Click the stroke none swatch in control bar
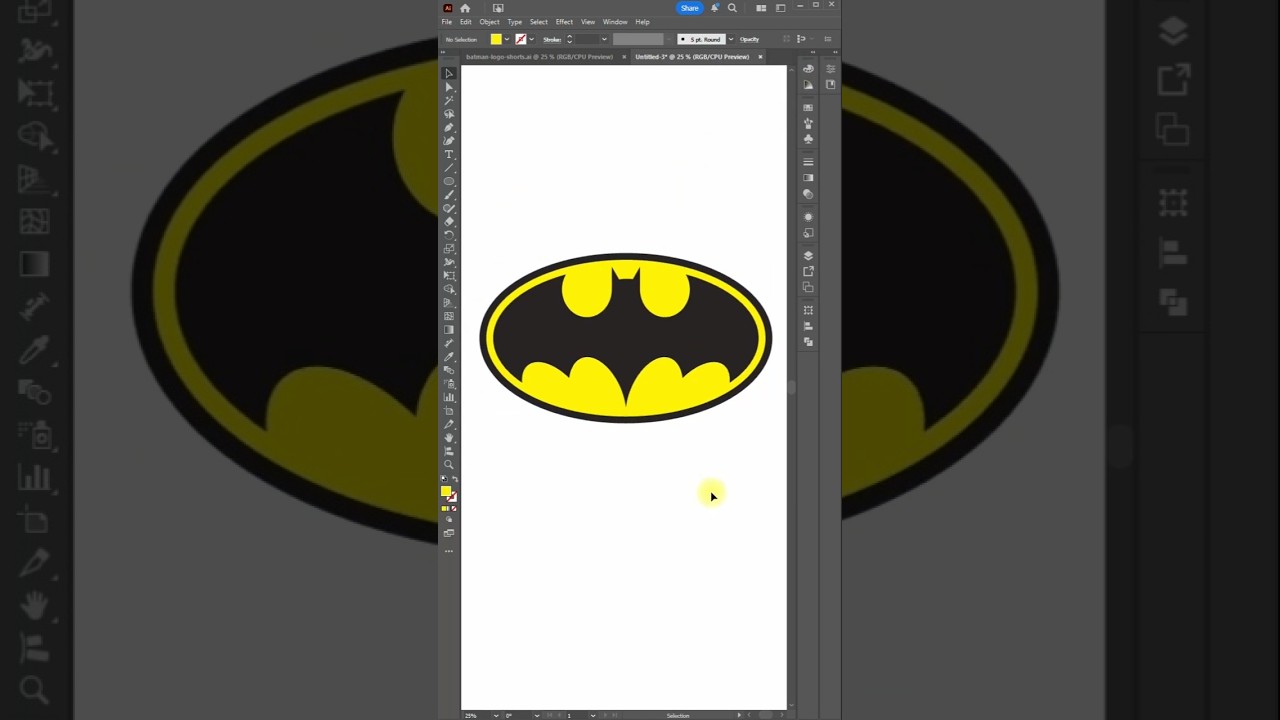 520,39
